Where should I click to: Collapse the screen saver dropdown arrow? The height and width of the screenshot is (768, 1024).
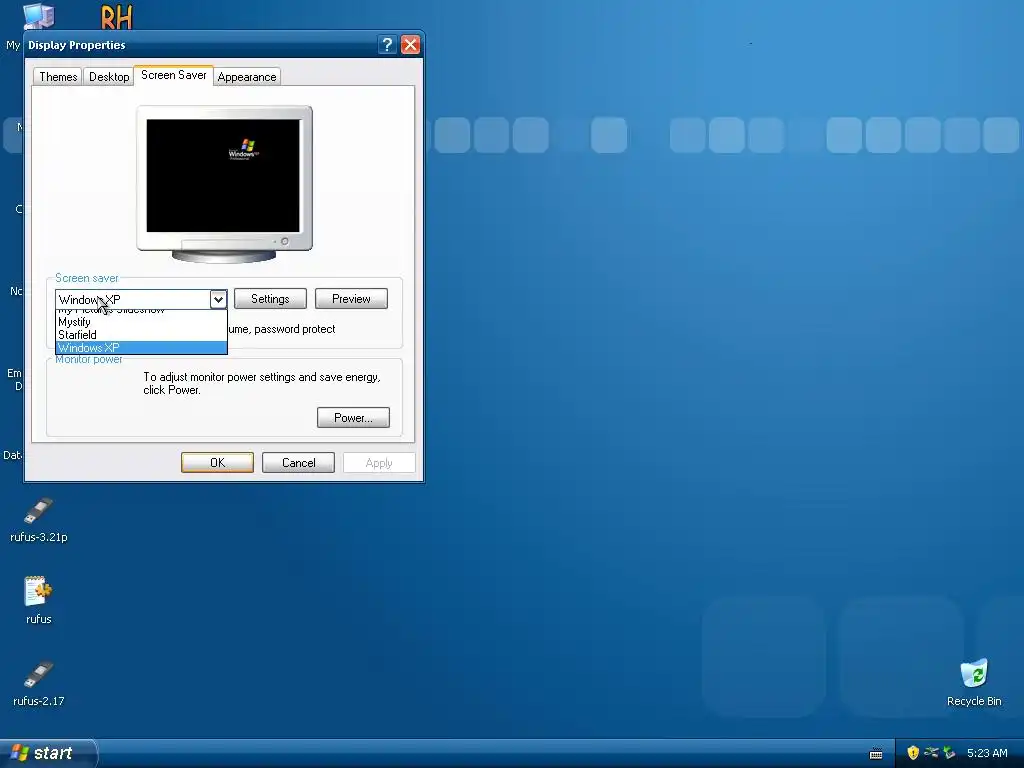click(x=218, y=299)
